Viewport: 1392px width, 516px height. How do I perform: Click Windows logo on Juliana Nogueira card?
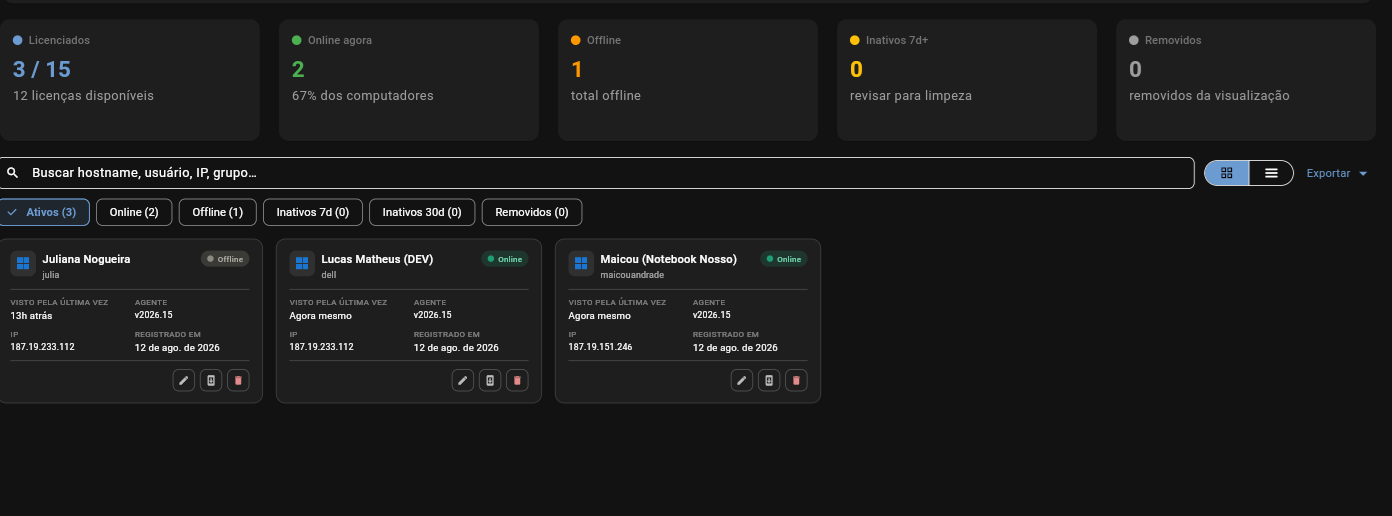click(23, 264)
